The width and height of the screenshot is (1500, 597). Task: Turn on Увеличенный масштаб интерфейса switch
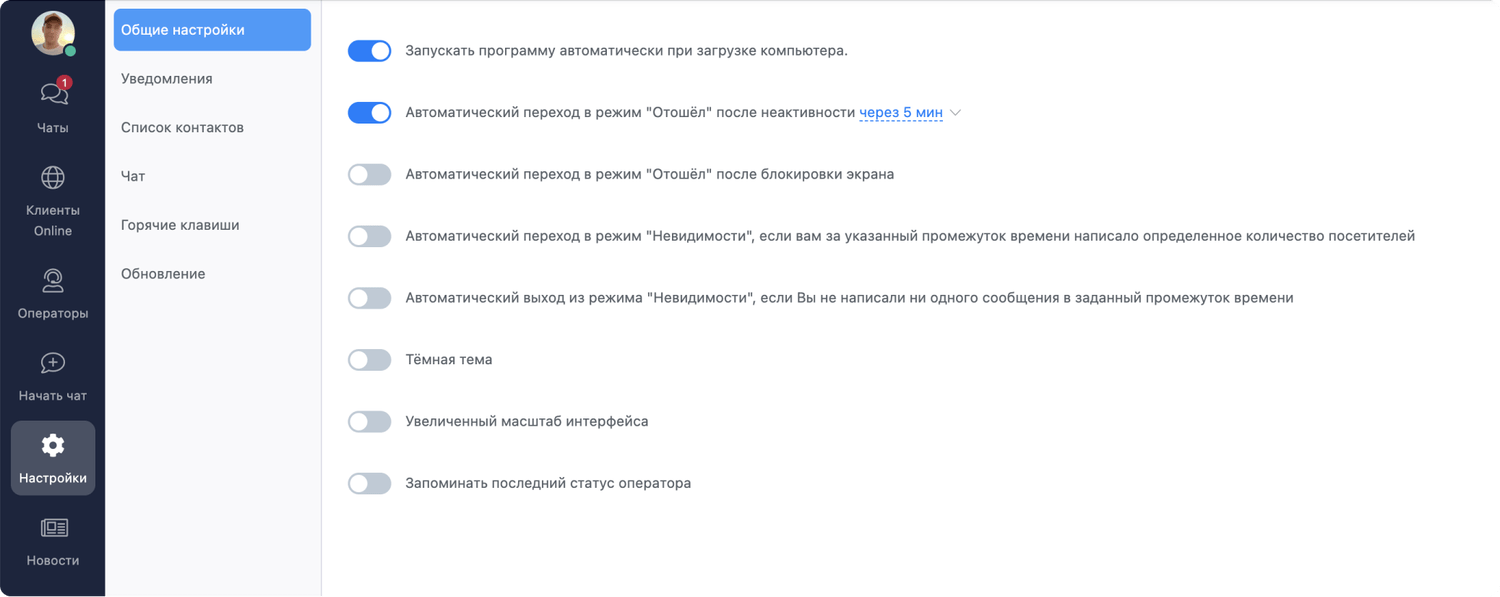click(x=369, y=422)
